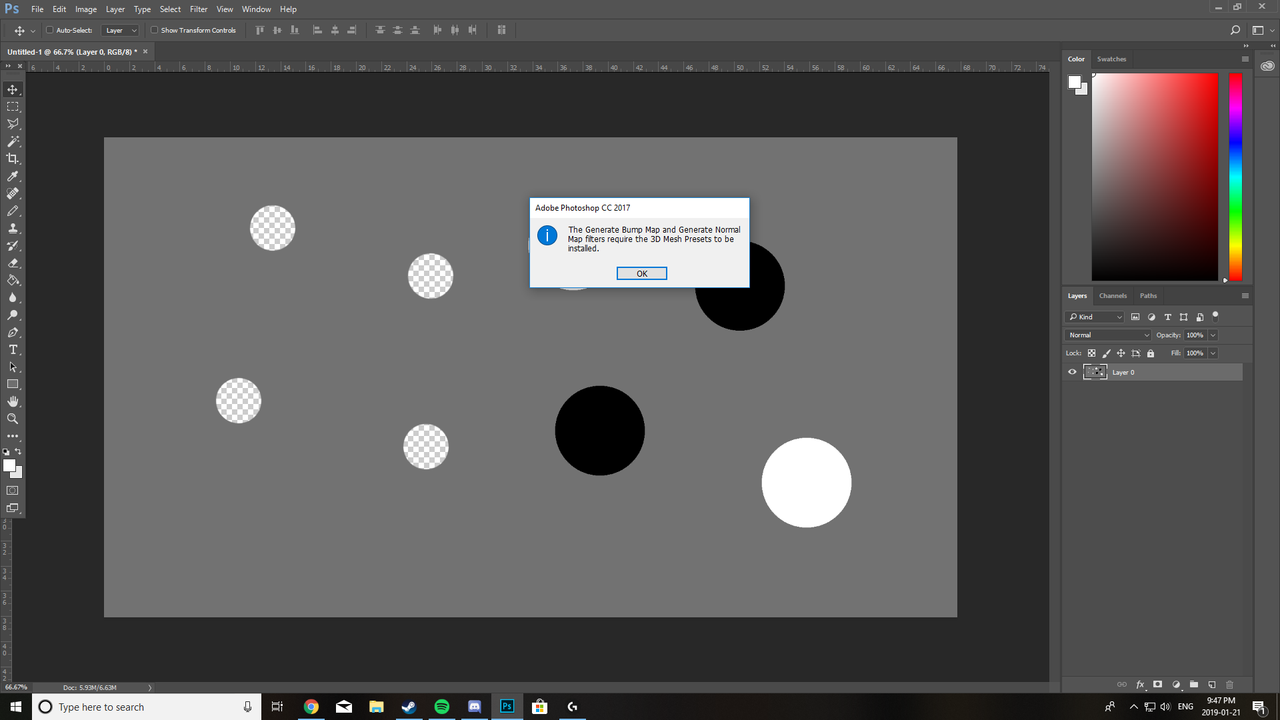This screenshot has height=720, width=1280.
Task: Change screen mode at toolbar bottom
Action: pos(13,508)
